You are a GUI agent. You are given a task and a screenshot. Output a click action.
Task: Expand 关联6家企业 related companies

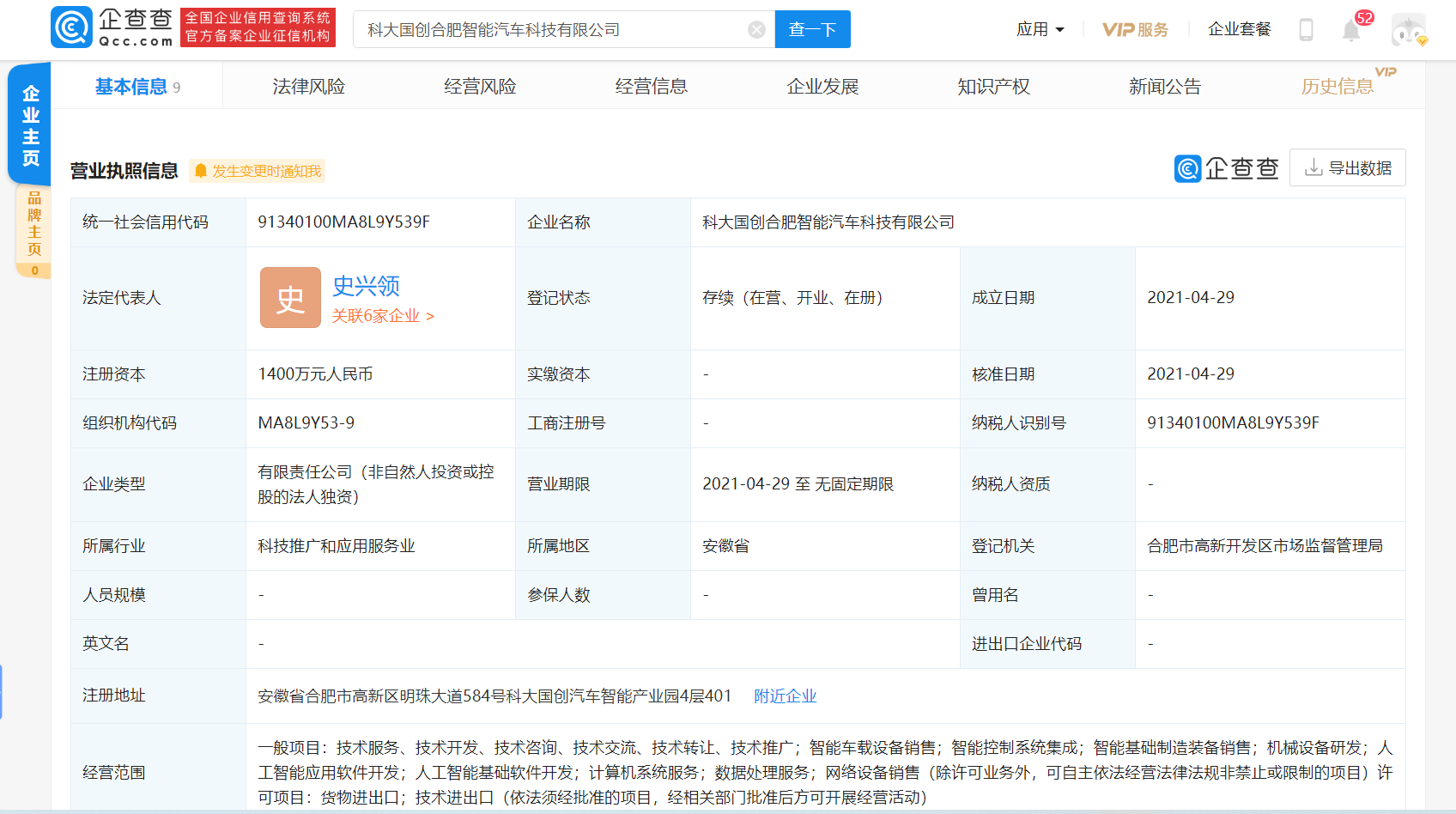(x=383, y=316)
